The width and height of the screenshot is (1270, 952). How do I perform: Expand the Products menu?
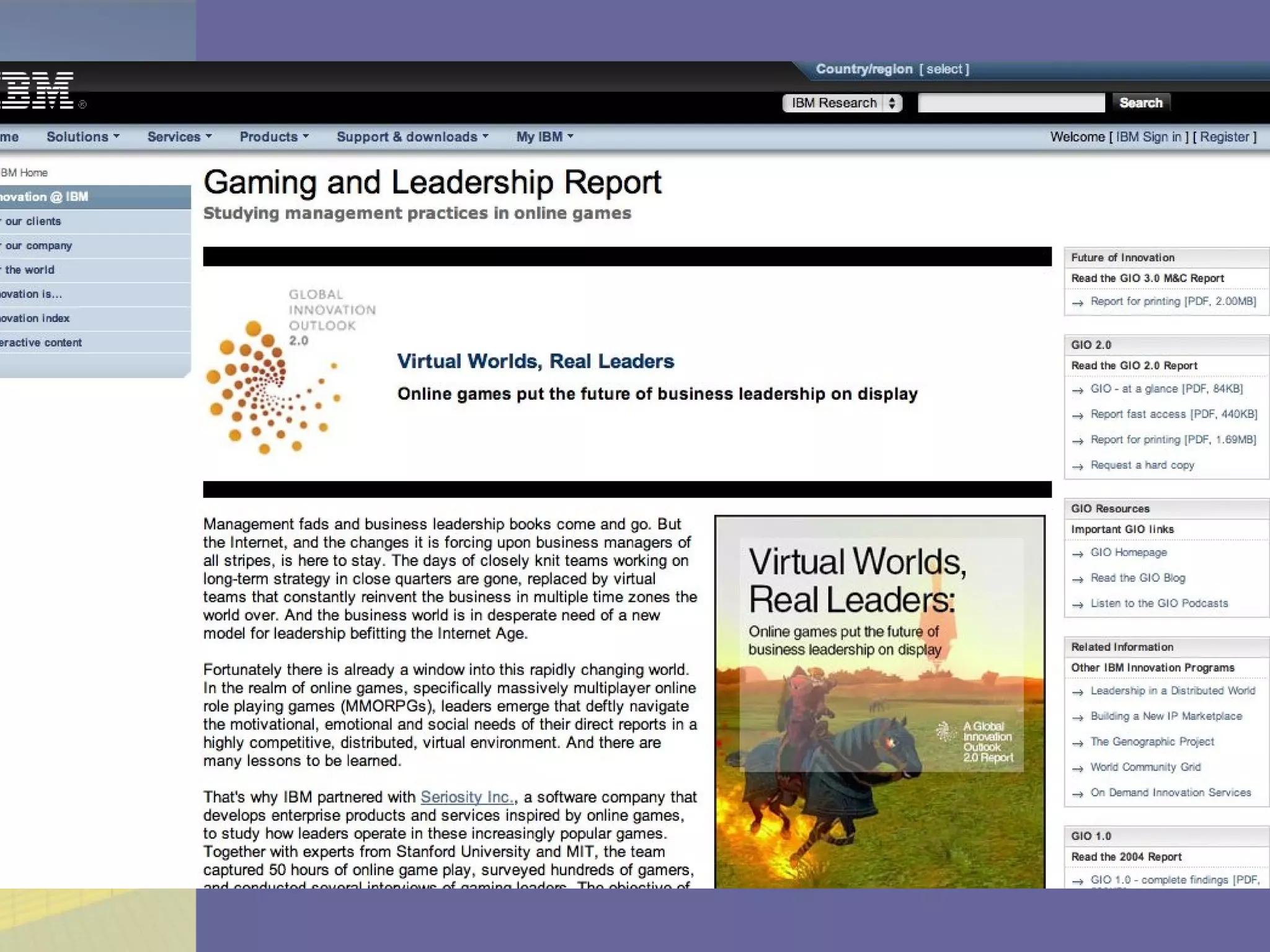click(x=274, y=137)
